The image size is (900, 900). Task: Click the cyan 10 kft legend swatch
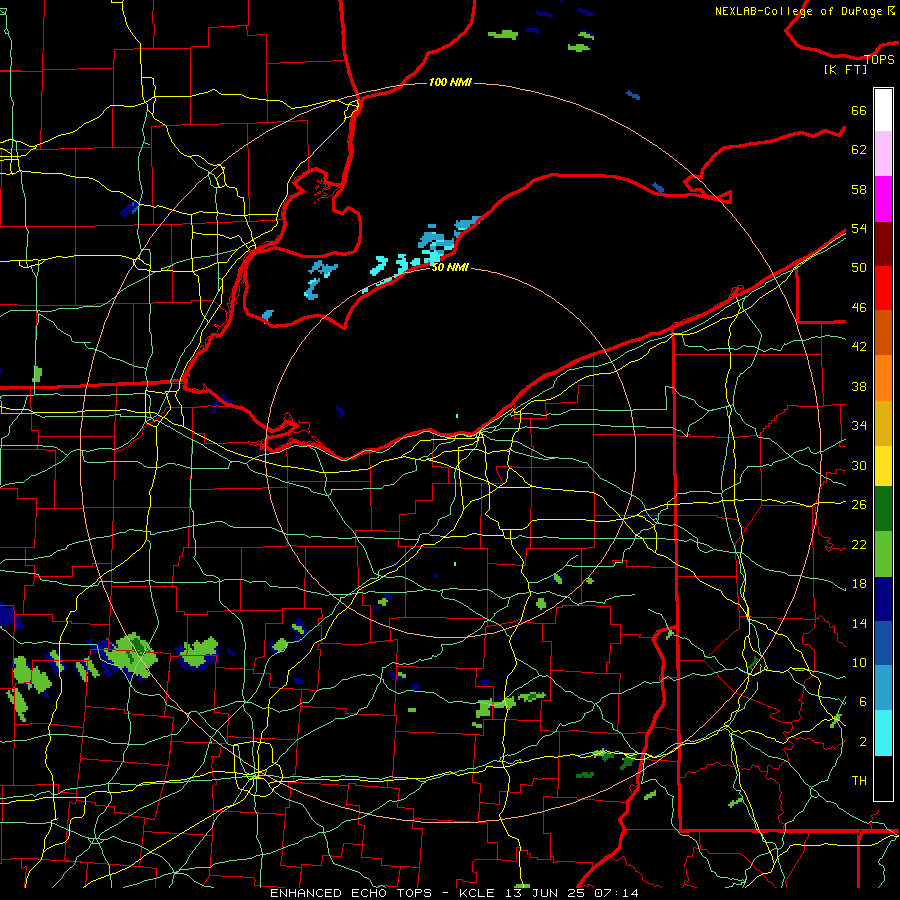[883, 733]
